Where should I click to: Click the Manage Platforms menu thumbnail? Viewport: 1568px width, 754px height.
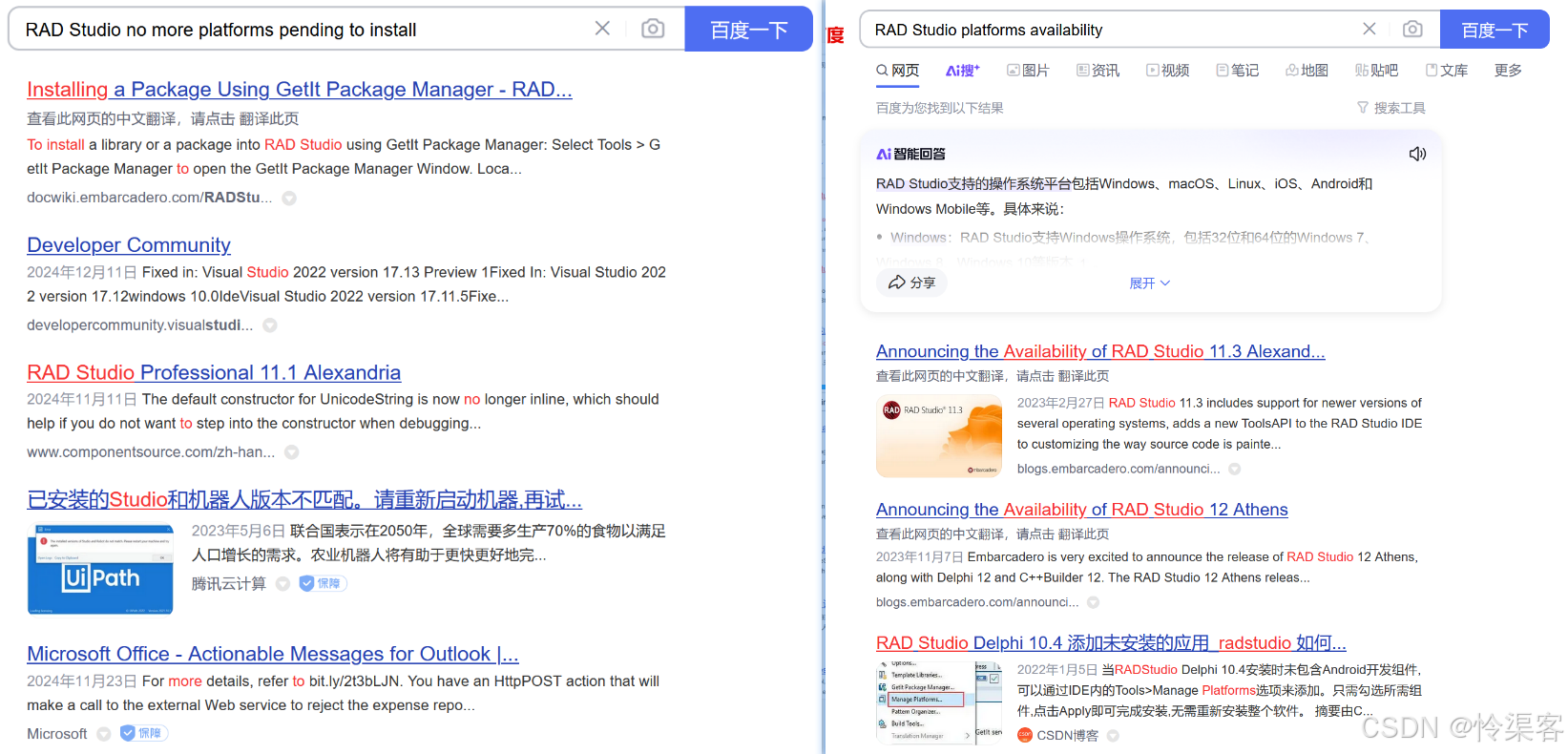939,702
